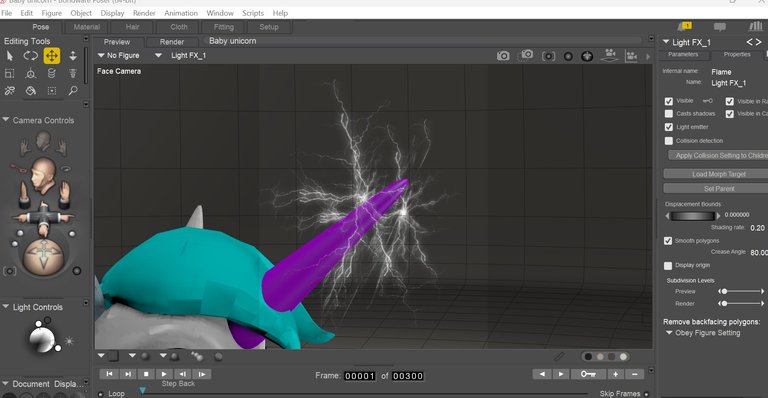Image resolution: width=768 pixels, height=398 pixels.
Task: Open the Render menu in the menu bar
Action: pyautogui.click(x=144, y=13)
